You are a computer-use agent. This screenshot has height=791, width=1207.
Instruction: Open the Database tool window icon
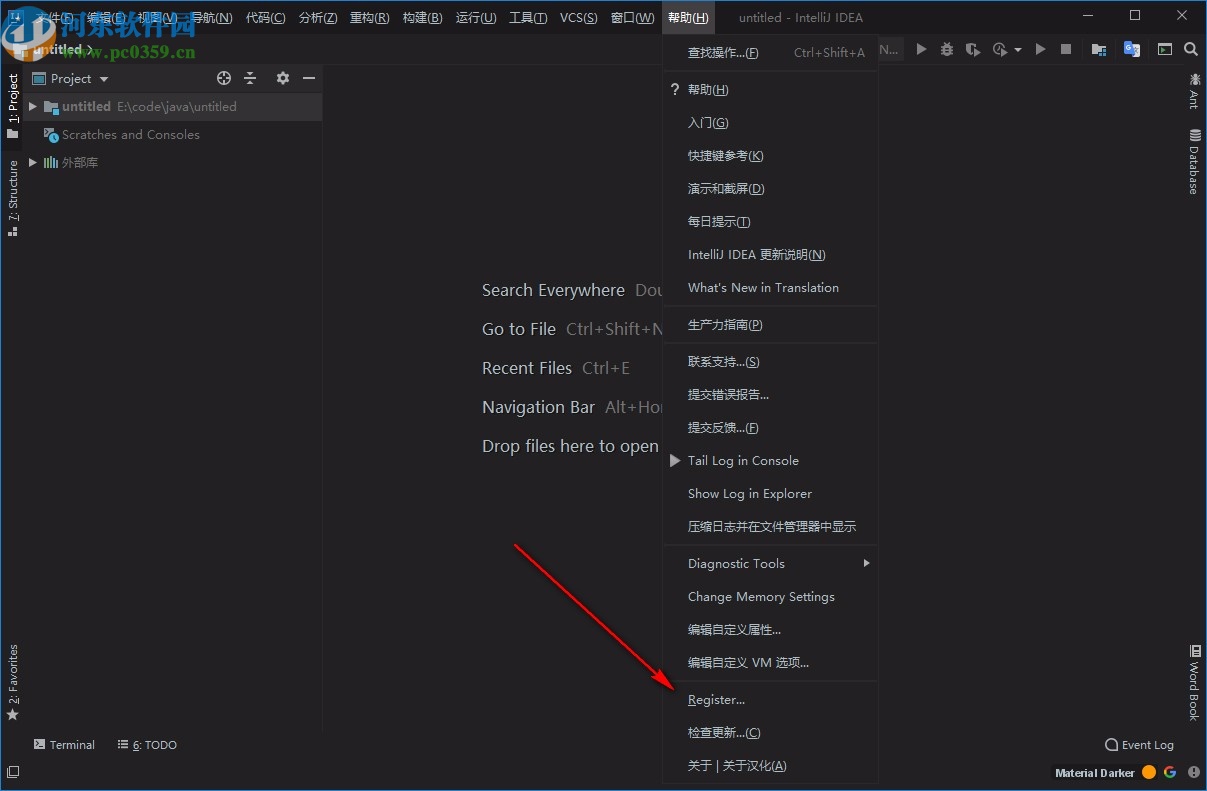[x=1193, y=162]
